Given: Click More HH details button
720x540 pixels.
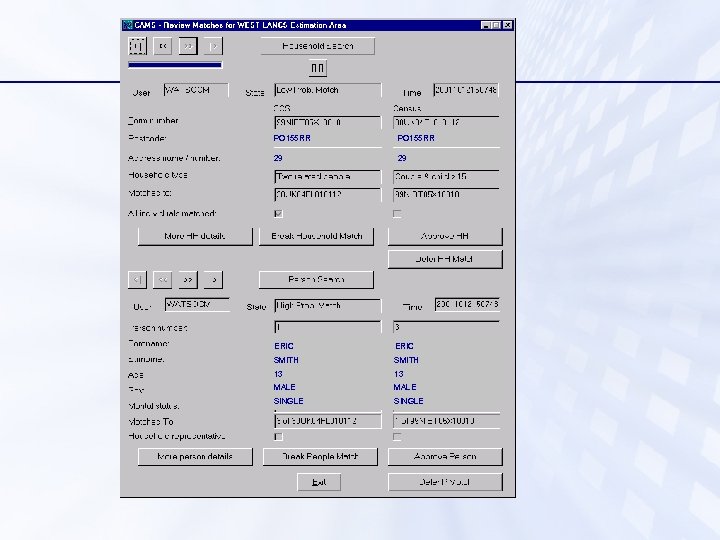Looking at the screenshot, I should pos(195,236).
